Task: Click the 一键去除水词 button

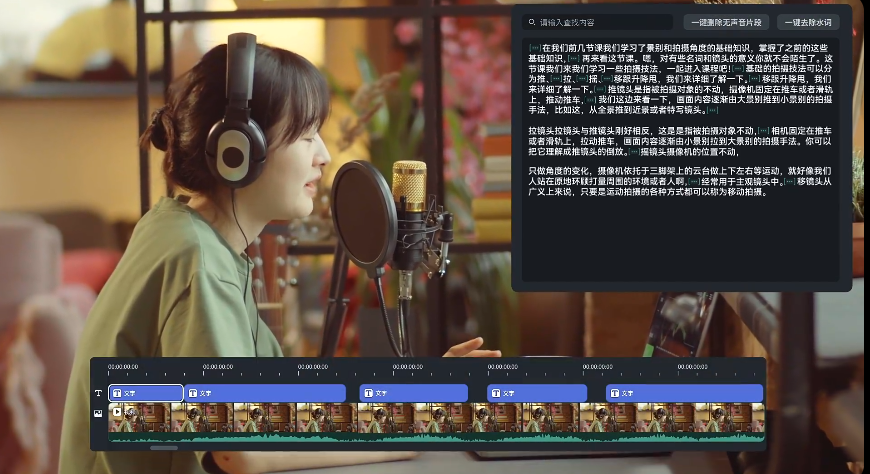Action: 808,21
